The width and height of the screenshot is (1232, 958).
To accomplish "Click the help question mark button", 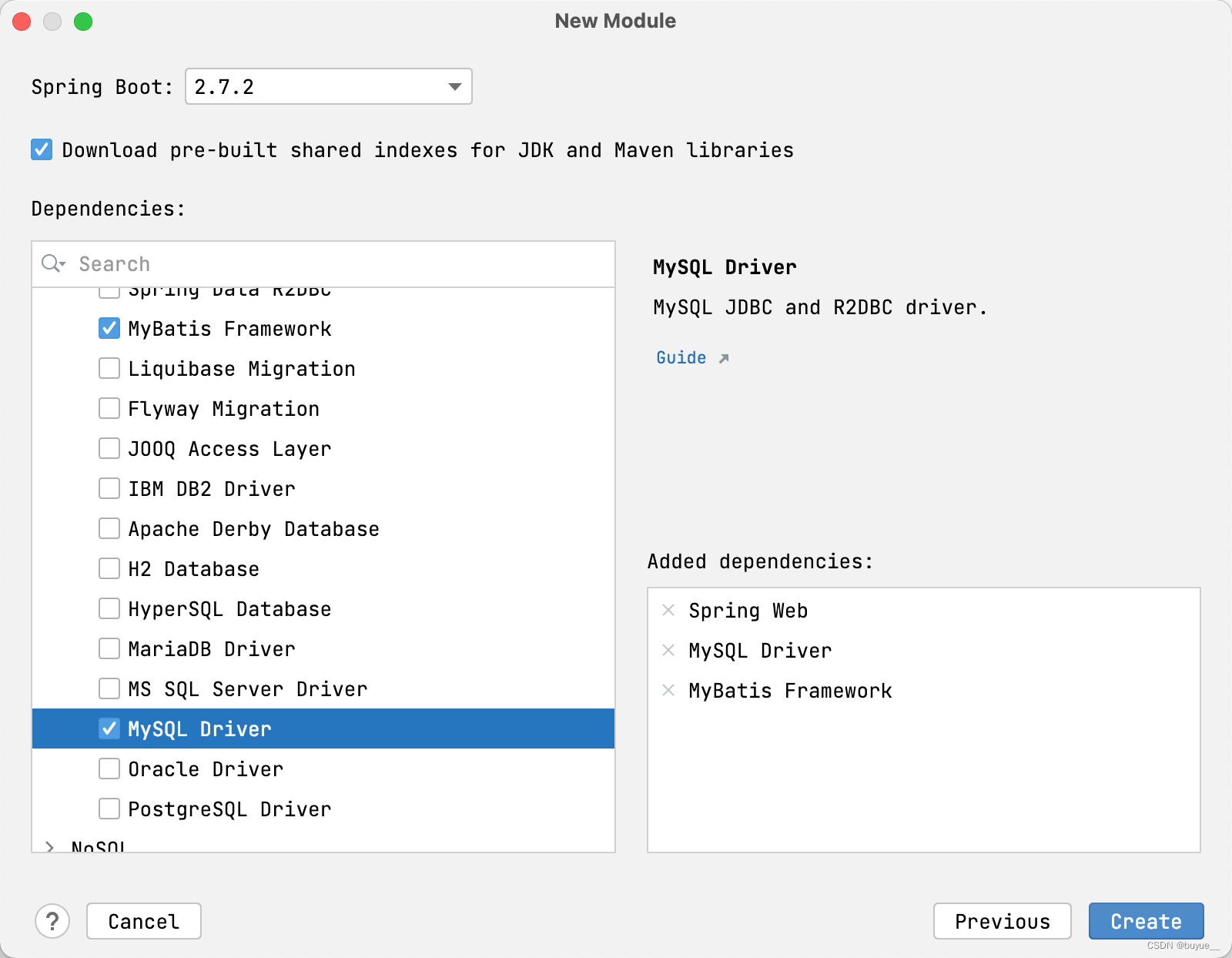I will (x=52, y=921).
